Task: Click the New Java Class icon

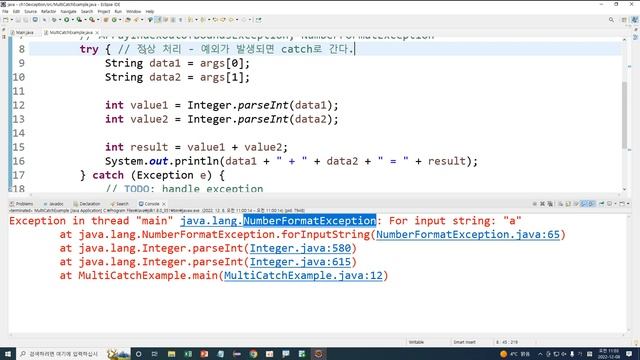Action: (114, 20)
